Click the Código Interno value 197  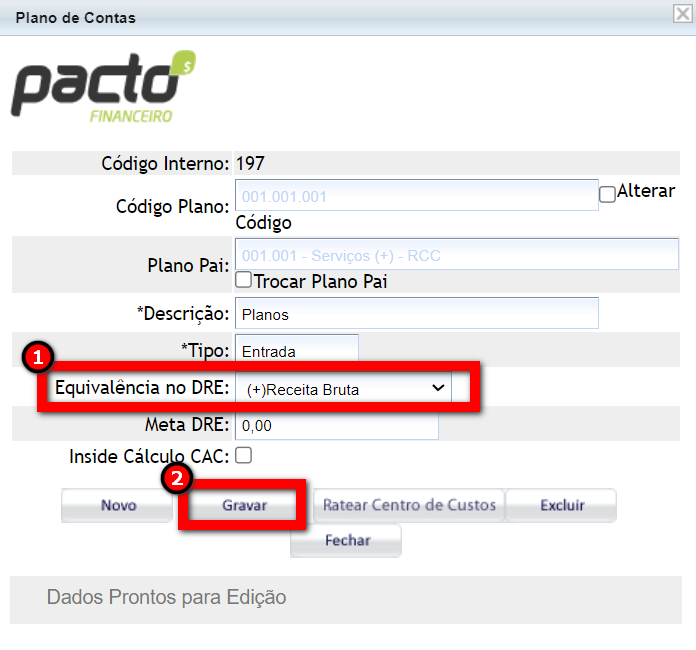click(250, 163)
